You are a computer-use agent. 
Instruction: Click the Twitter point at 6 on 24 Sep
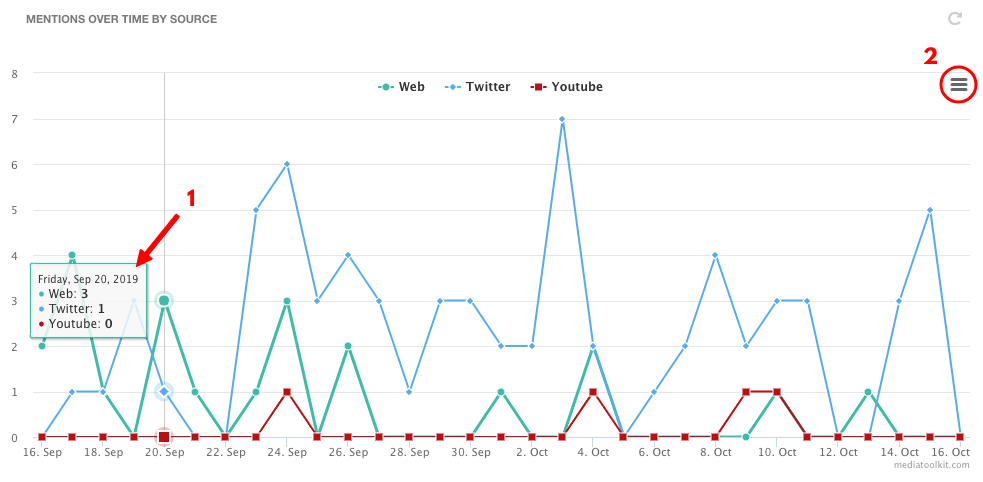[286, 164]
